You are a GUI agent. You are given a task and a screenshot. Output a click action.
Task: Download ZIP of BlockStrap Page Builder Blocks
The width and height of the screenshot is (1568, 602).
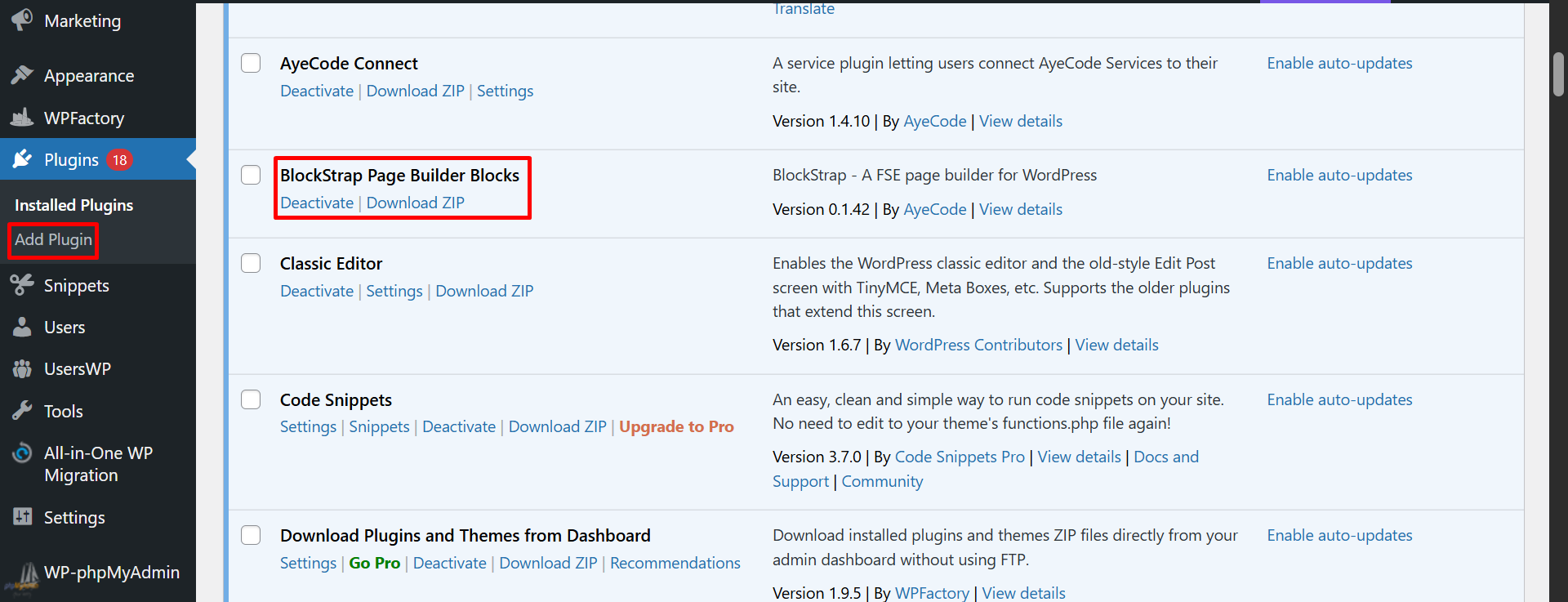click(415, 203)
